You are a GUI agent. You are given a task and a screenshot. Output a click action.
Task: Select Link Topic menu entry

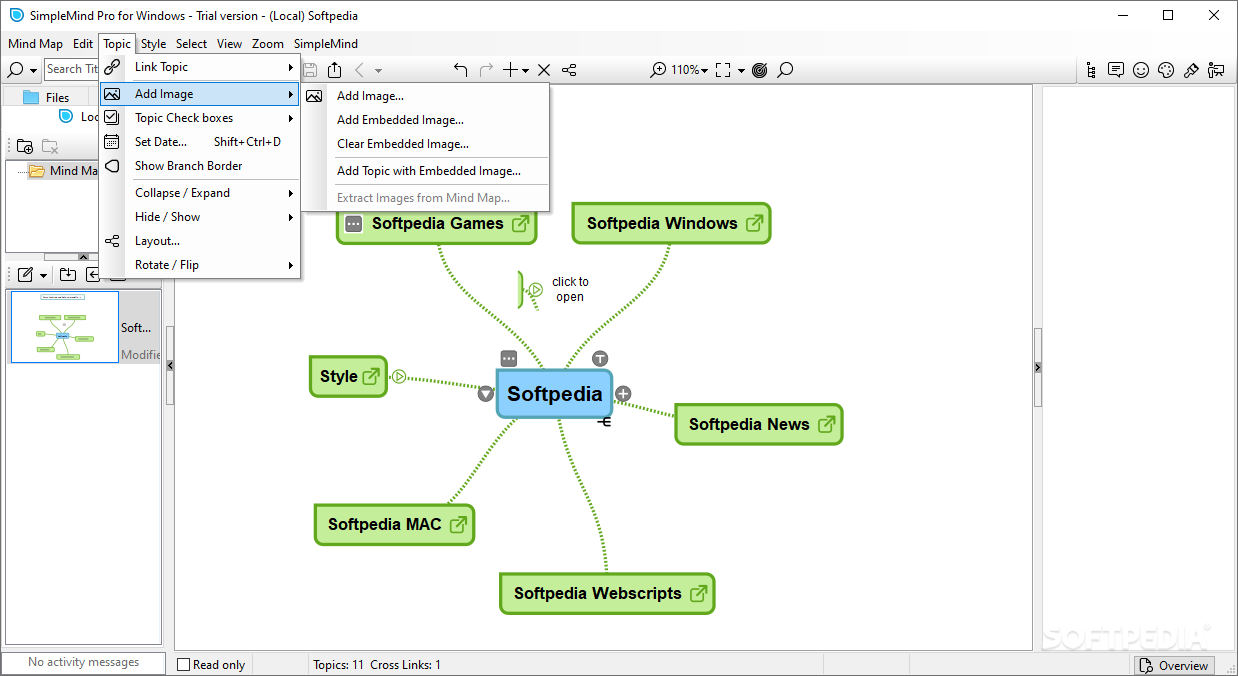tap(200, 67)
